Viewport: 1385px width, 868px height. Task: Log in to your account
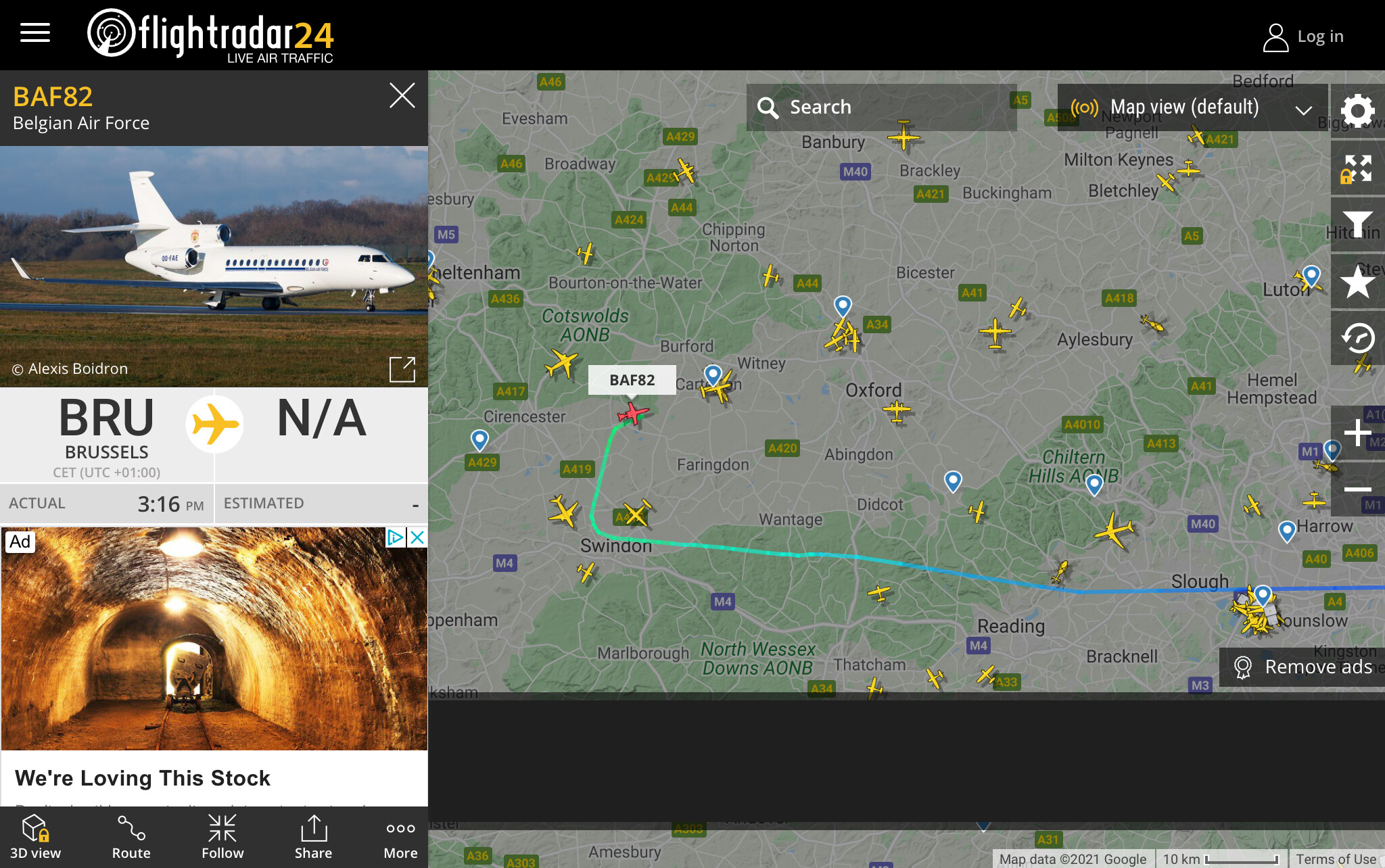pos(1303,37)
